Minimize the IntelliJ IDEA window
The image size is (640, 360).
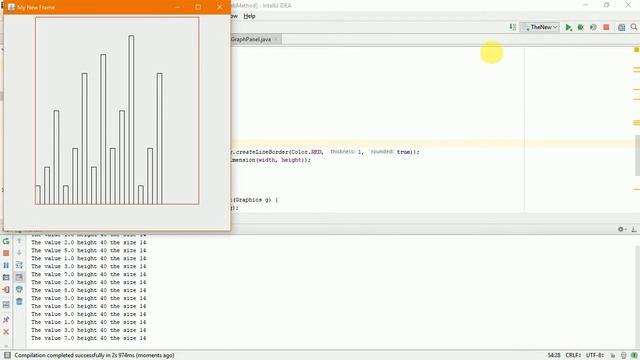(x=586, y=5)
